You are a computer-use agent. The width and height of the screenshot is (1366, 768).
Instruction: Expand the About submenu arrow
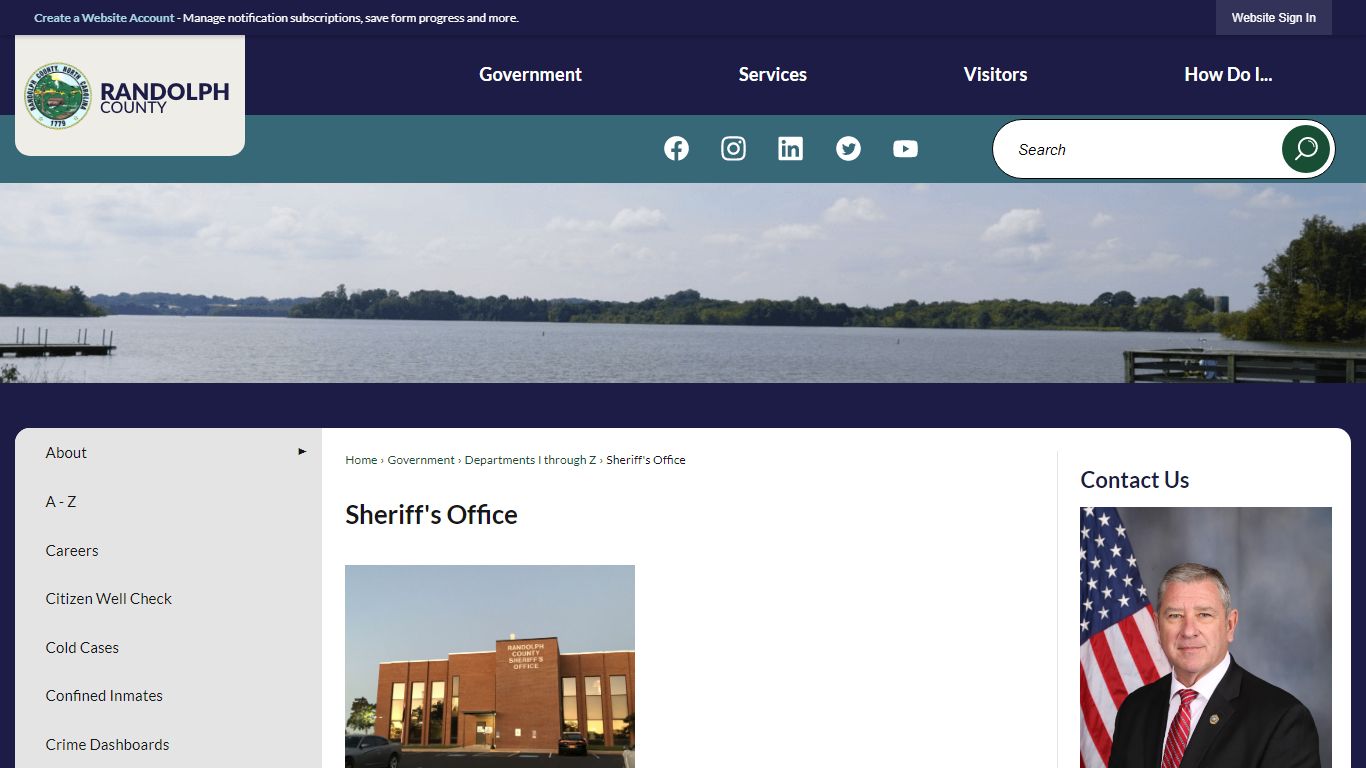[x=302, y=452]
